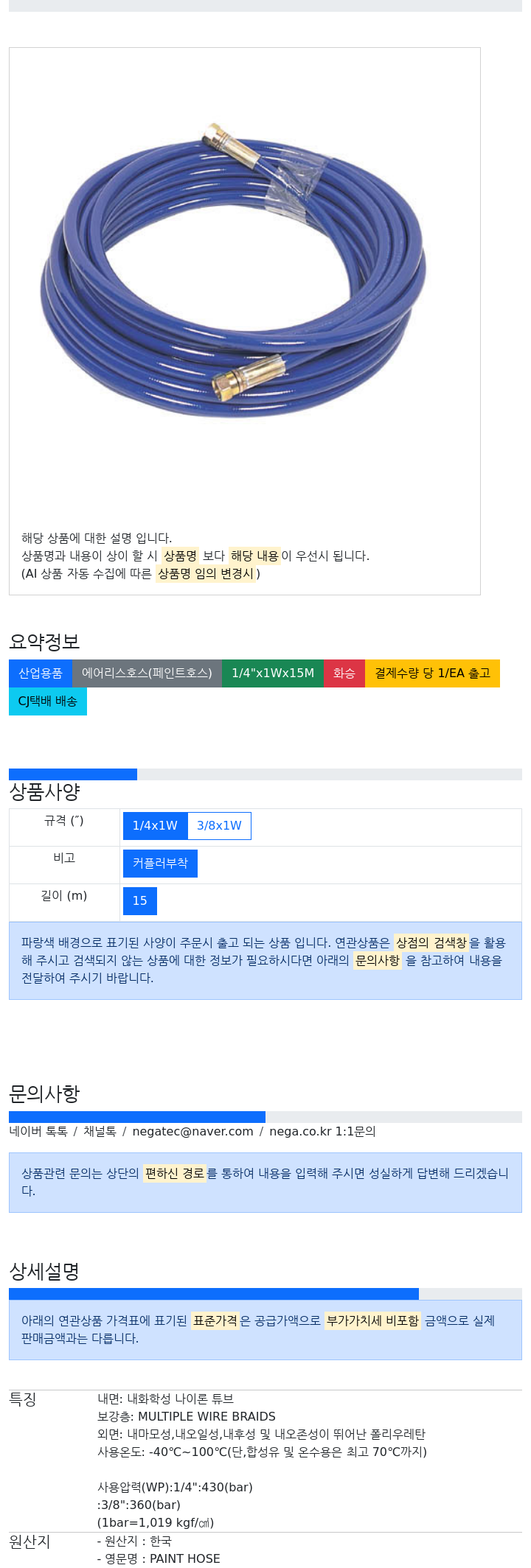The height and width of the screenshot is (1568, 531).
Task: Click the 상세설명 section heading
Action: (x=44, y=1272)
